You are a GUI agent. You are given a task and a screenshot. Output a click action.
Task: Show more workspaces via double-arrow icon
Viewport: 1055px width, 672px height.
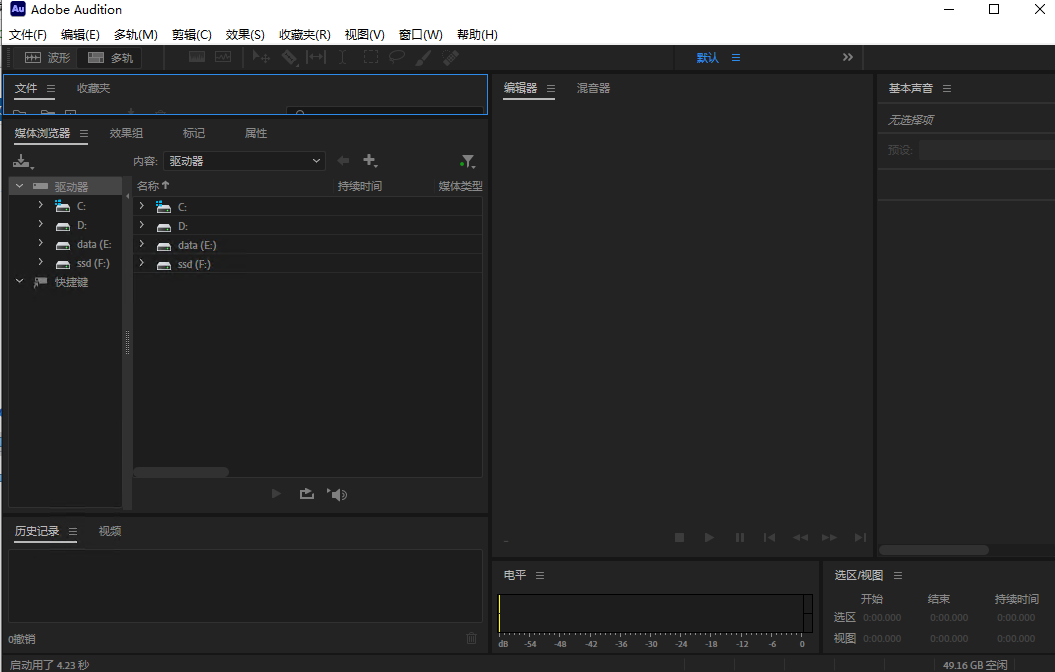848,57
